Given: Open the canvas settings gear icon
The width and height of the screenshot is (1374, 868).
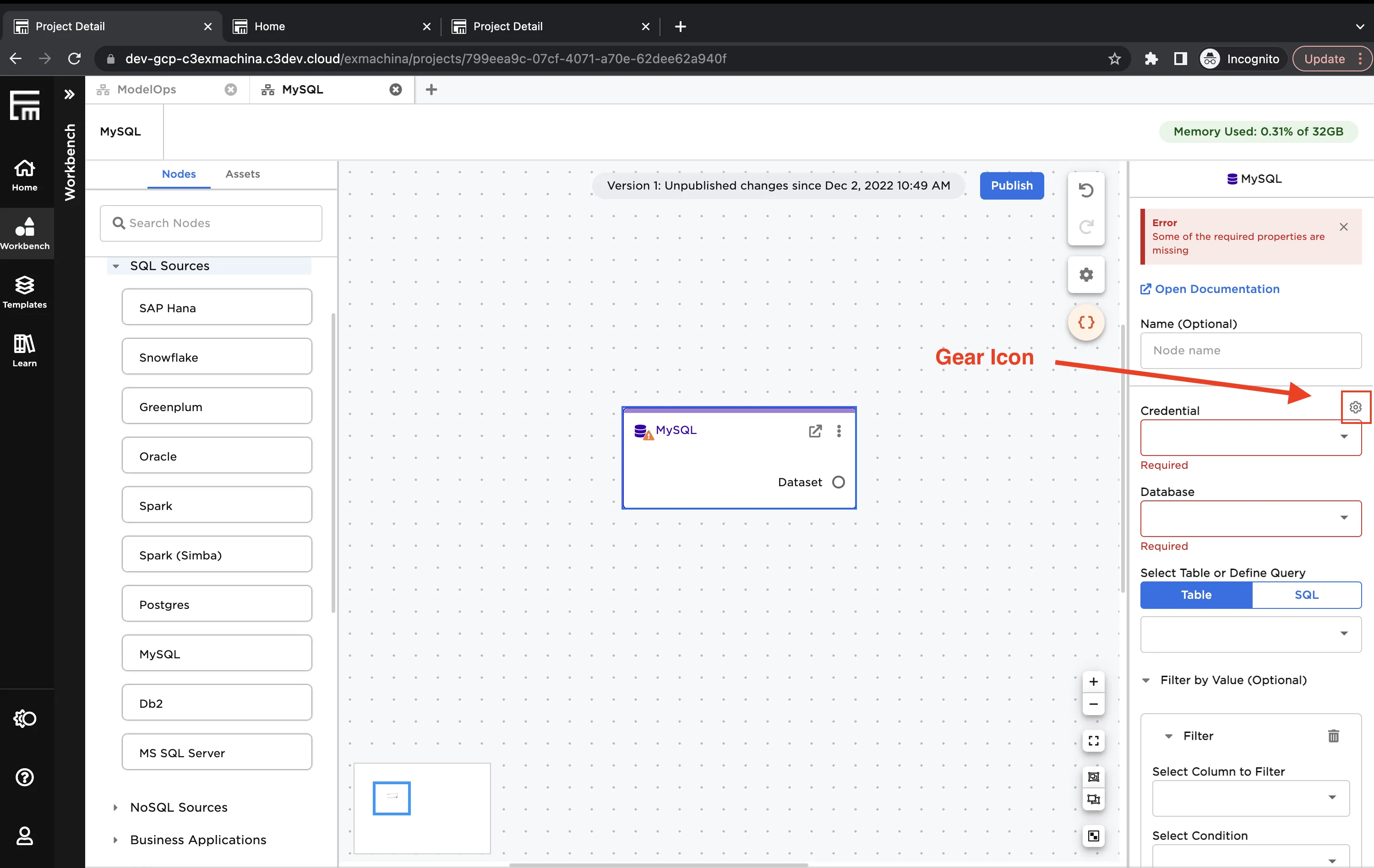Looking at the screenshot, I should coord(1086,275).
